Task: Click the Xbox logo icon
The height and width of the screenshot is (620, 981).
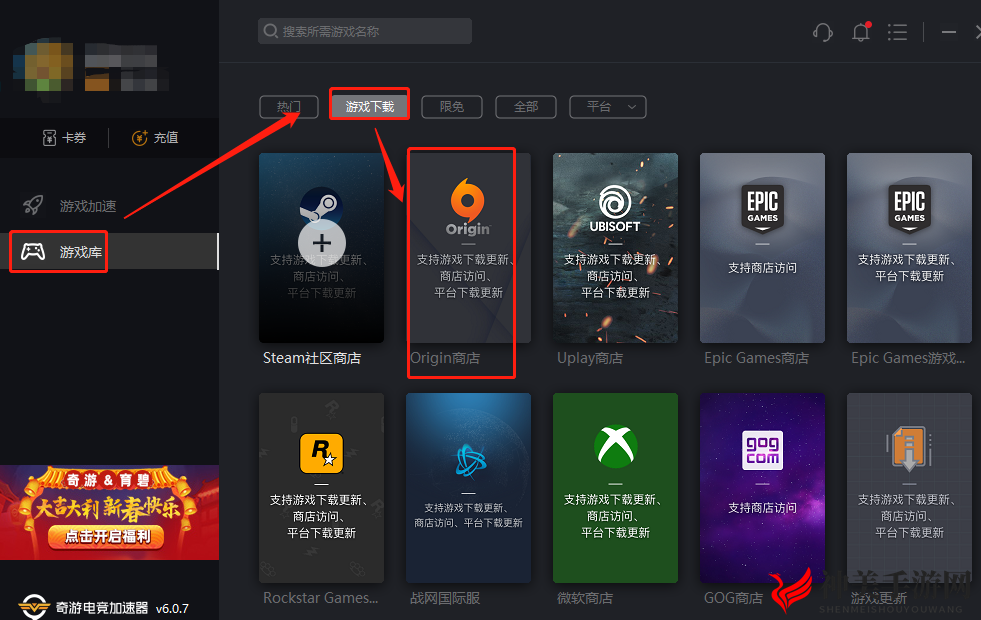Action: coord(616,447)
